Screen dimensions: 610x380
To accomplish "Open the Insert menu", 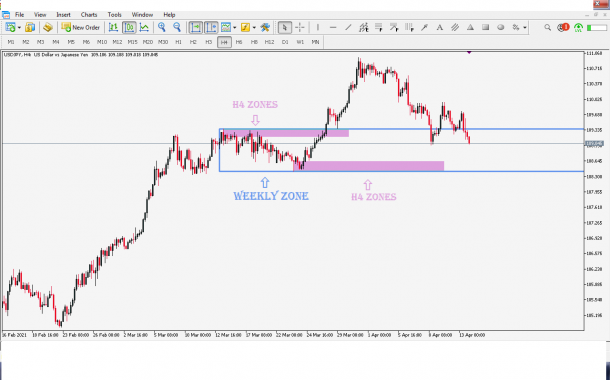I will pos(63,15).
